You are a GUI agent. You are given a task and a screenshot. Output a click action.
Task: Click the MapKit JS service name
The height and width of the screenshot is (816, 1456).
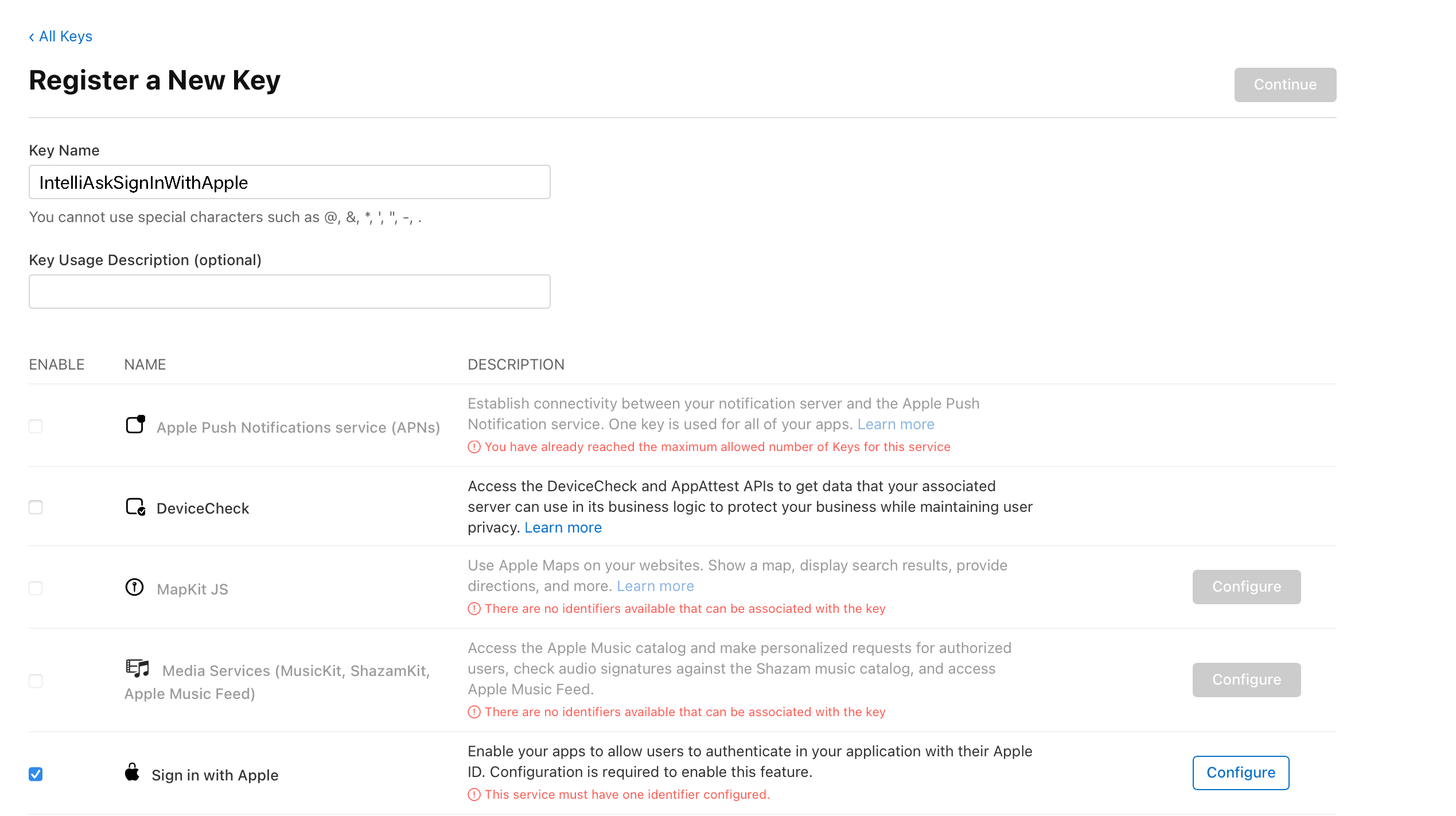click(x=193, y=589)
